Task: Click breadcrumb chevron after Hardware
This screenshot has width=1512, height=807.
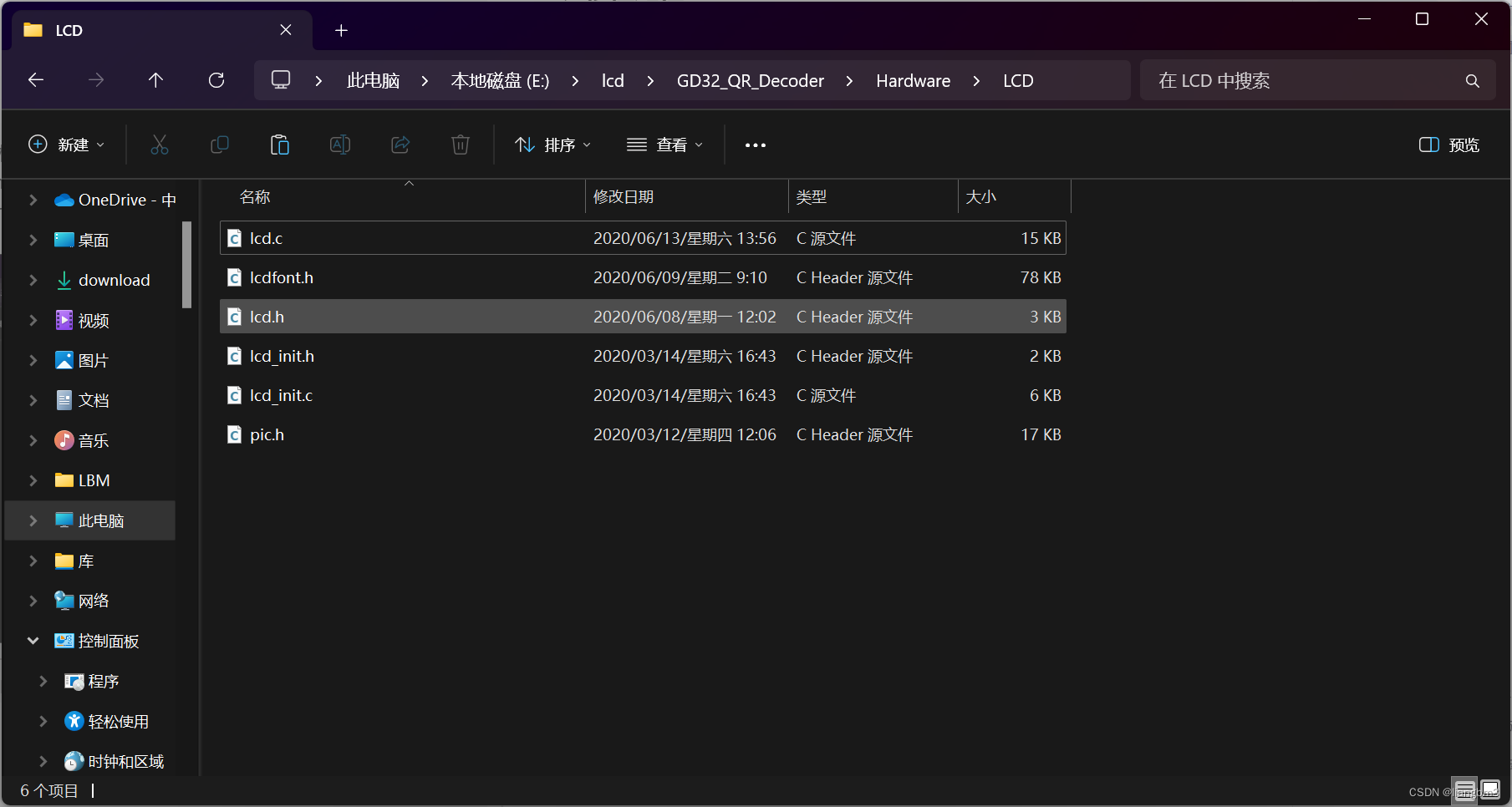Action: pyautogui.click(x=976, y=81)
